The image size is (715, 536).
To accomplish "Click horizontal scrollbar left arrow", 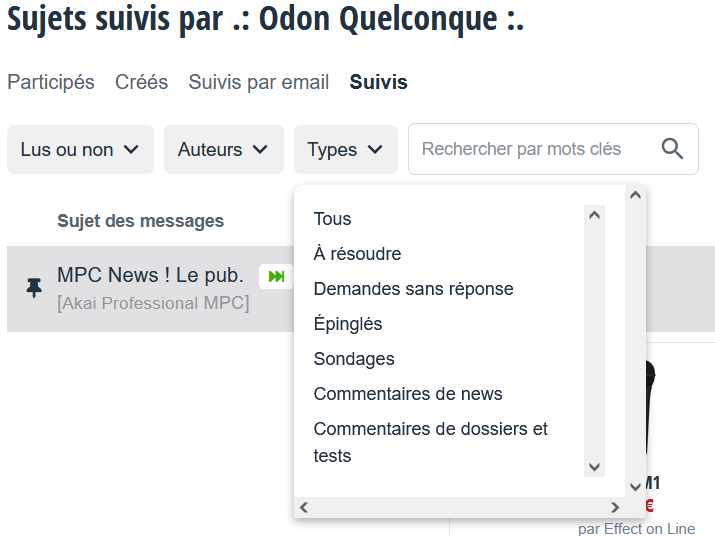I will click(304, 507).
